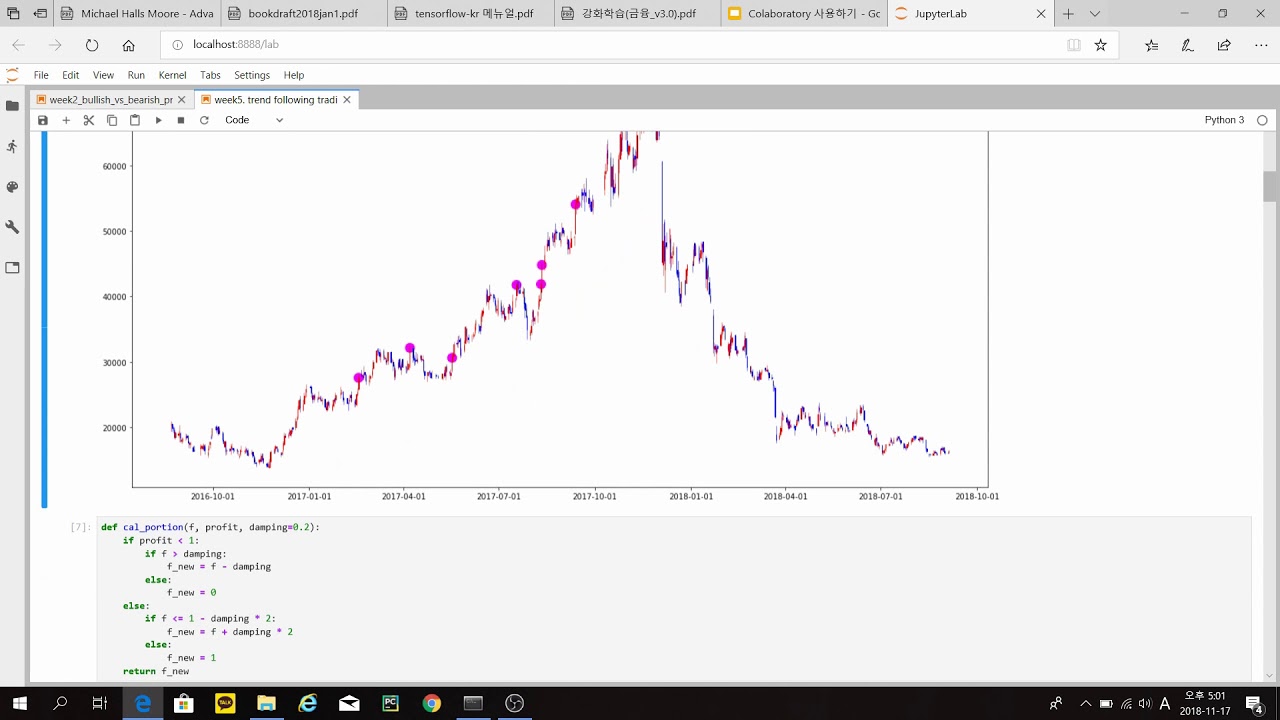Open the Cell Tools wrench panel

(x=12, y=227)
